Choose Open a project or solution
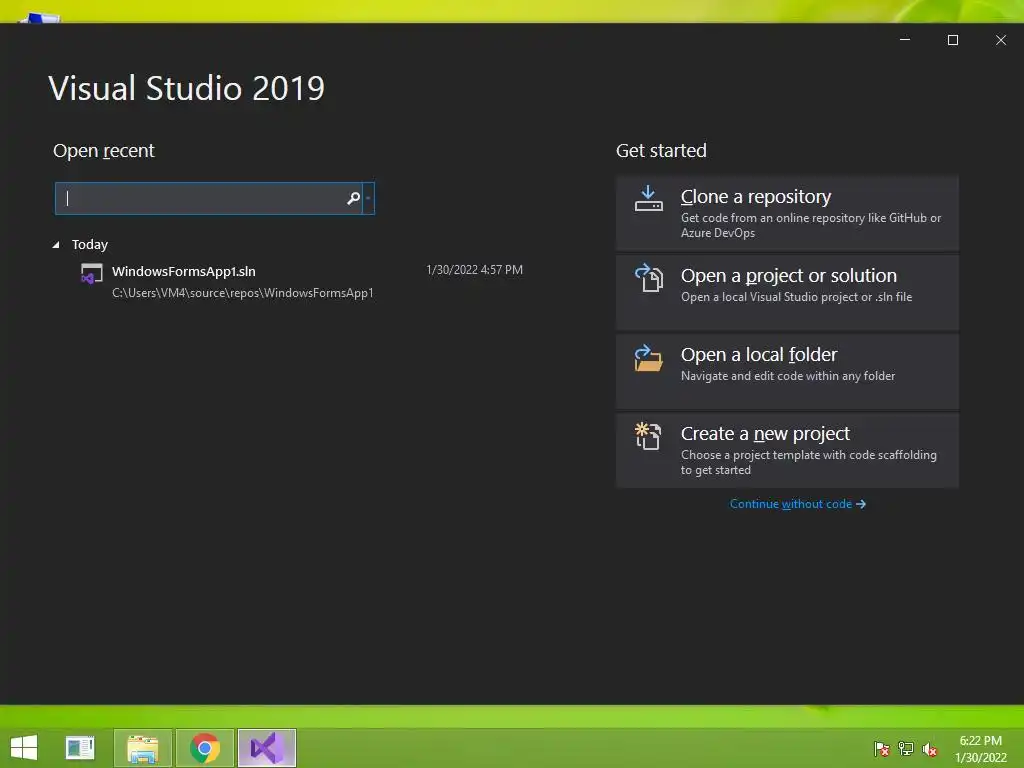 click(787, 292)
